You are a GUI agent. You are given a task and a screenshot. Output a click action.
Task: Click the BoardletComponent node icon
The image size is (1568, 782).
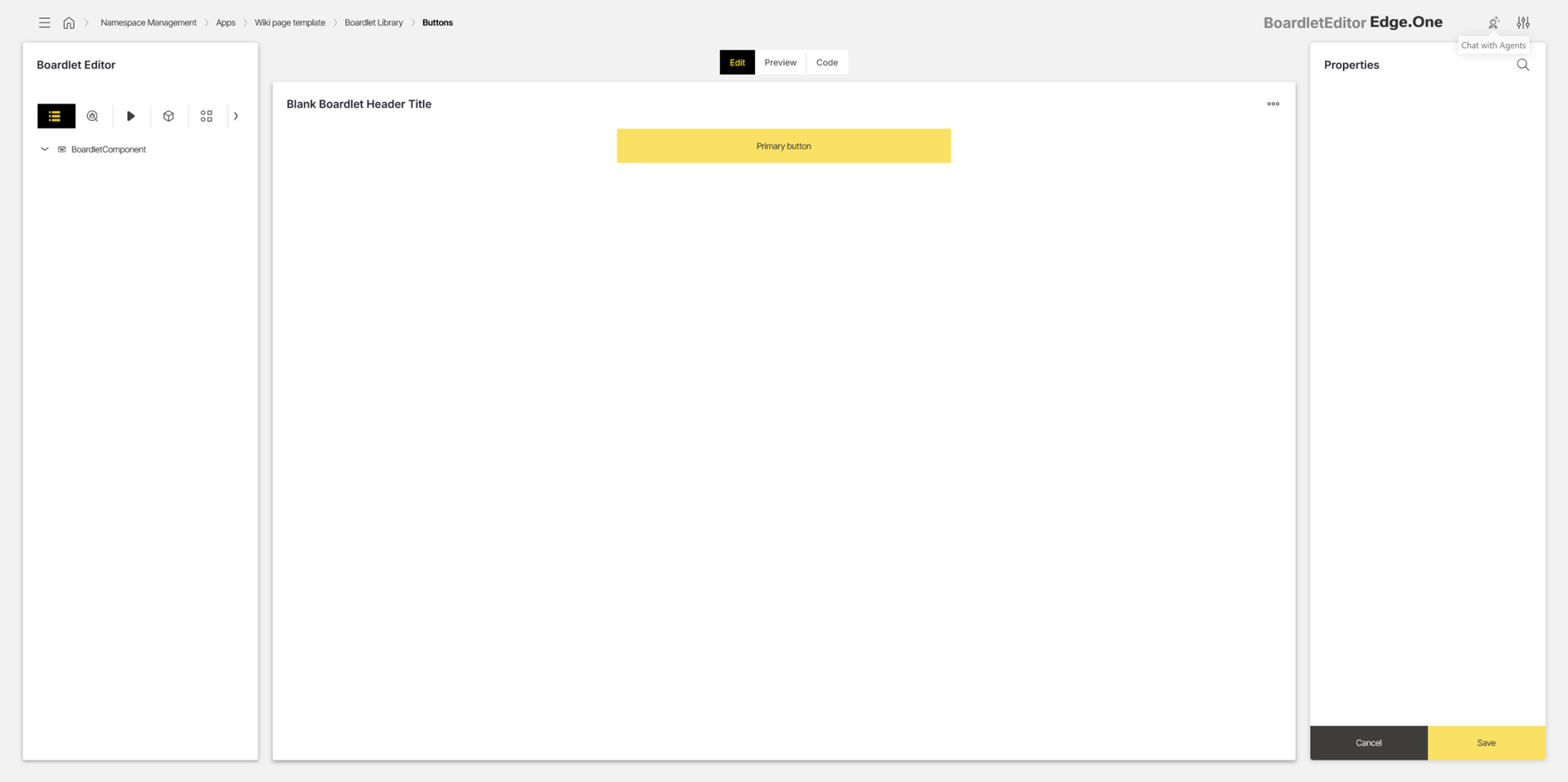[61, 149]
